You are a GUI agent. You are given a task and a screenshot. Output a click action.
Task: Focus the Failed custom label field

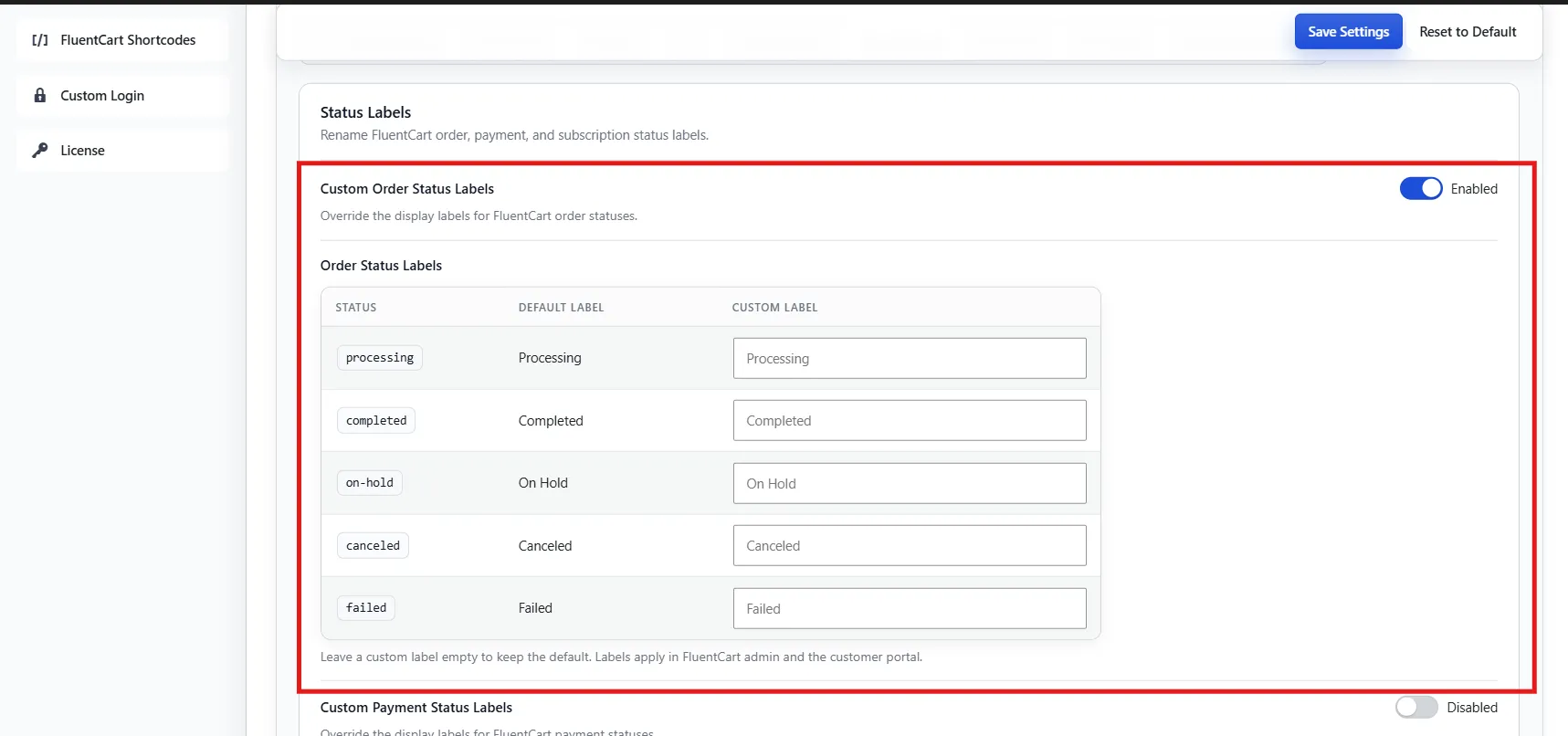[910, 608]
